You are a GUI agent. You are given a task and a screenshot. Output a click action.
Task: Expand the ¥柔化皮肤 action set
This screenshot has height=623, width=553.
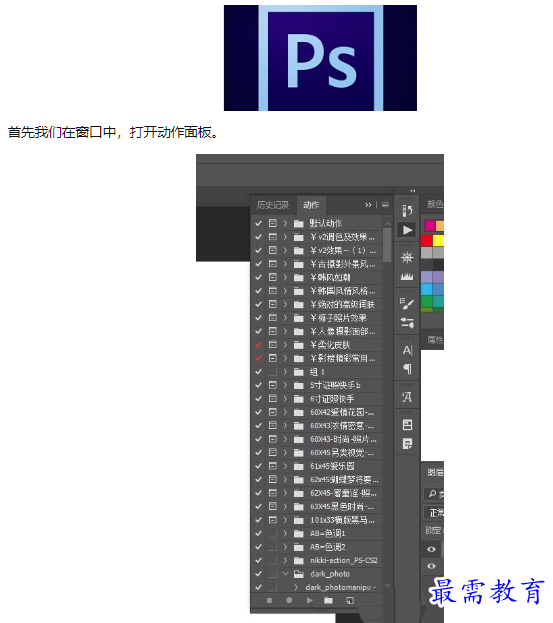point(285,345)
